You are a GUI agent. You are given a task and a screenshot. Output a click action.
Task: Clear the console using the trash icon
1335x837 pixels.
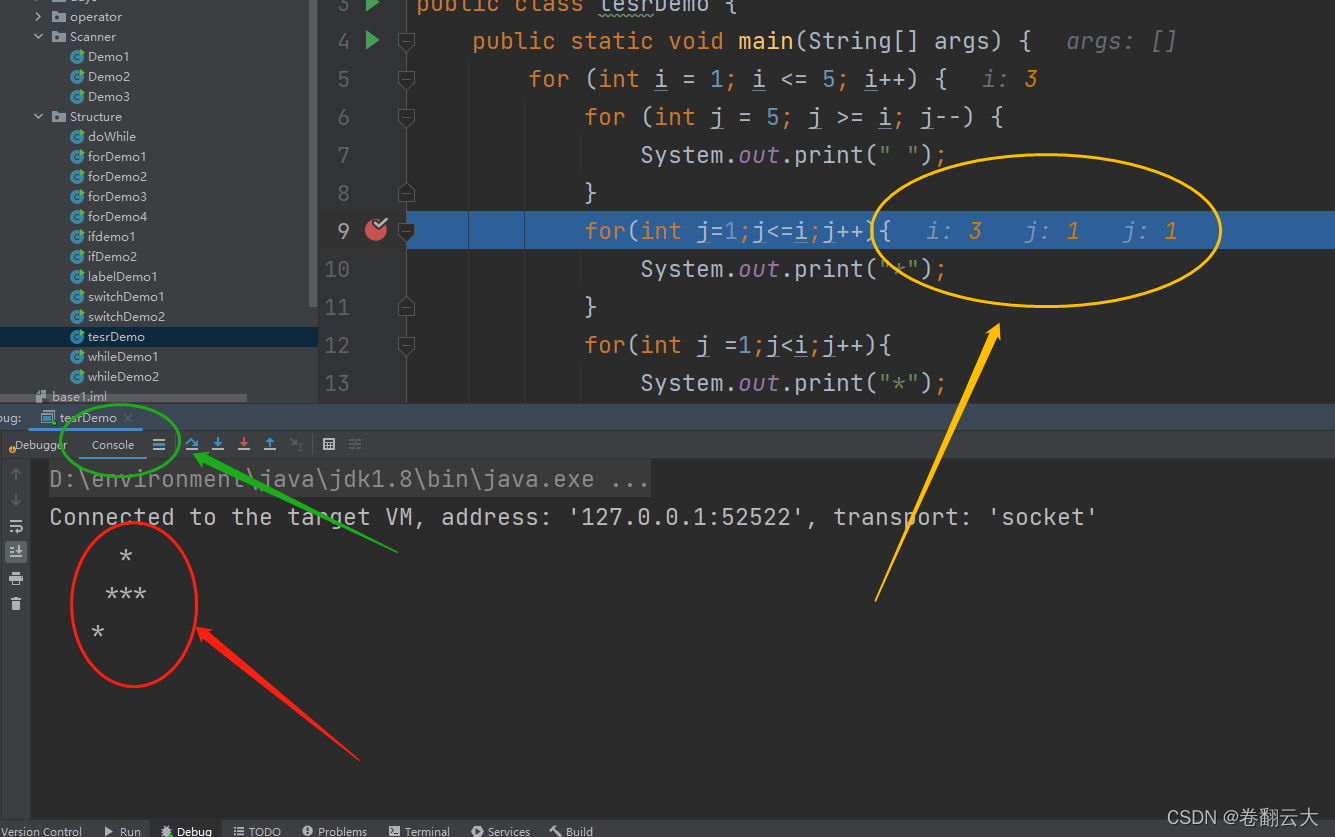tap(15, 603)
